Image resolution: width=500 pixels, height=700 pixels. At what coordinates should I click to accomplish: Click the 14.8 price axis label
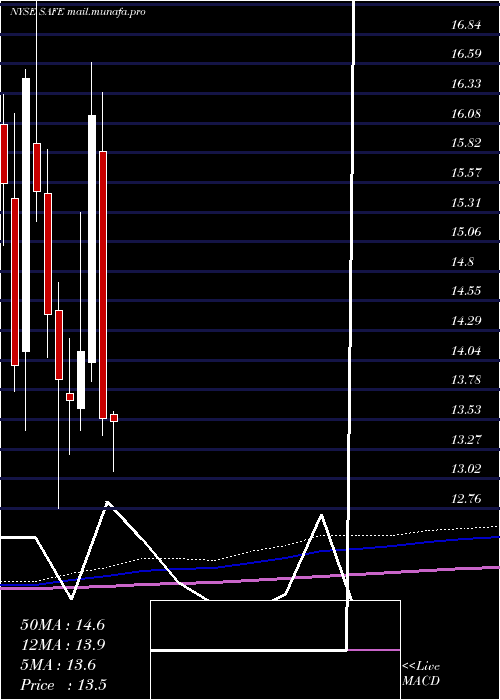(x=462, y=262)
